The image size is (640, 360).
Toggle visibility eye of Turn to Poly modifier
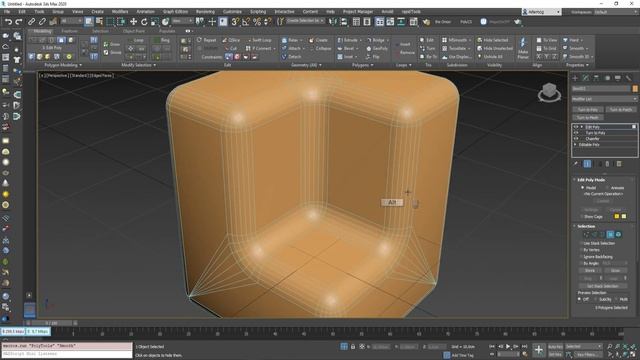(576, 133)
